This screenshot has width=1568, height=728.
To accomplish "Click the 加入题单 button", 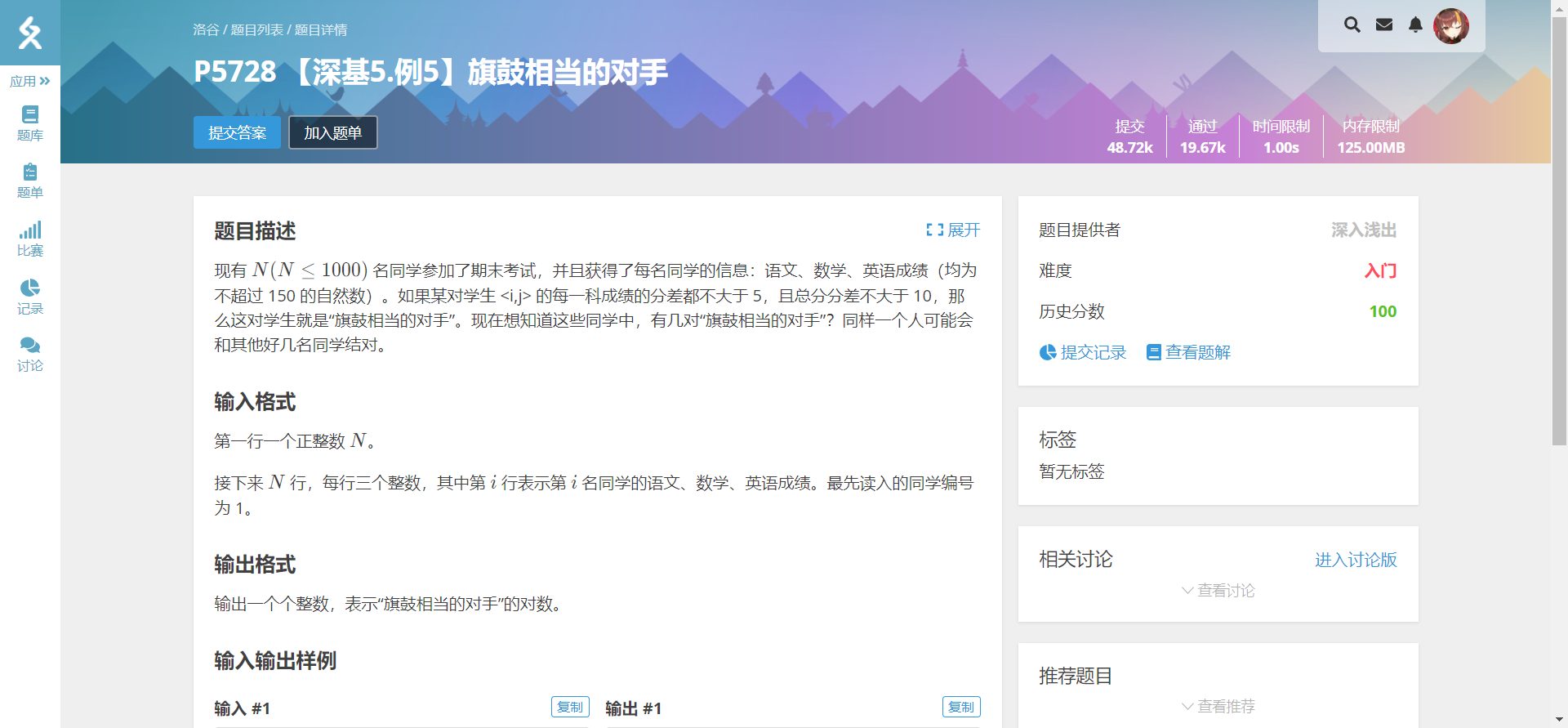I will pos(332,132).
